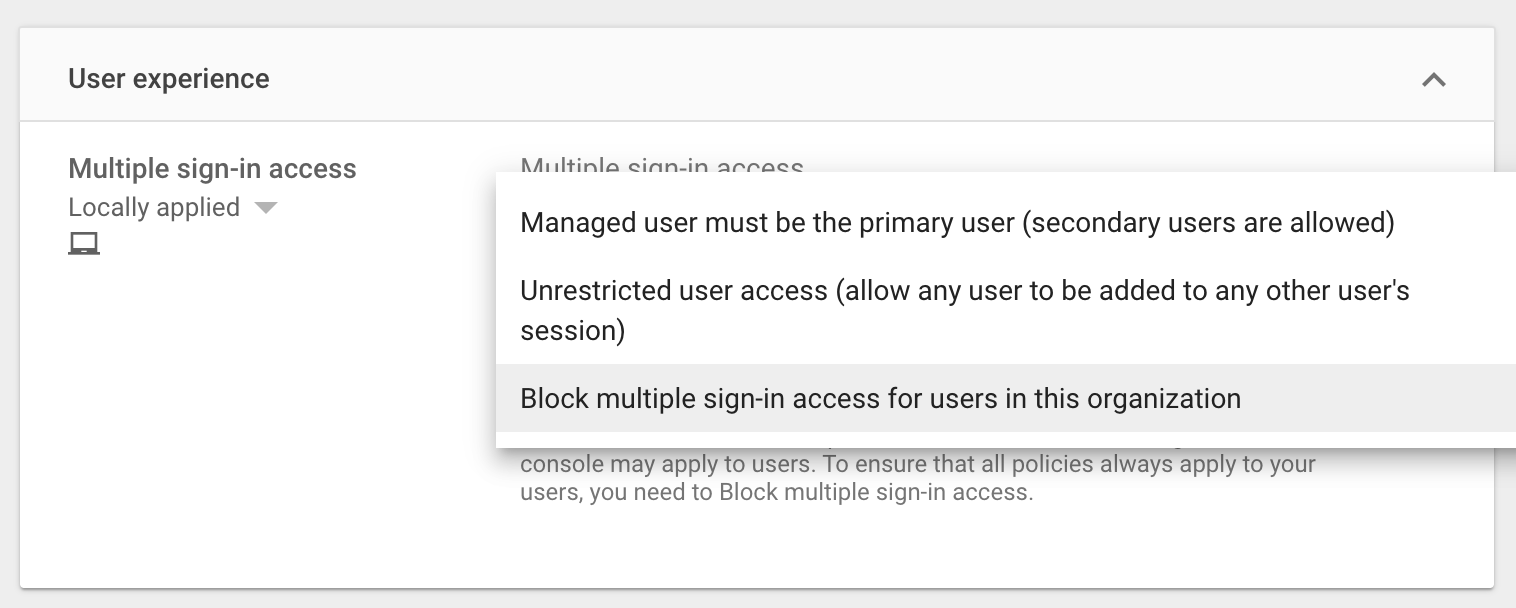Image resolution: width=1516 pixels, height=608 pixels.
Task: Select Managed user must be primary user
Action: [957, 222]
